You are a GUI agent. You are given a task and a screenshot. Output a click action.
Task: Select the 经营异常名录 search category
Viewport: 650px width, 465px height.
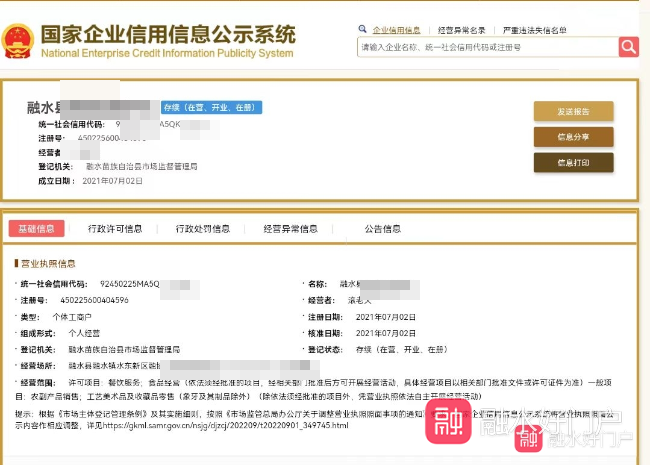point(461,30)
